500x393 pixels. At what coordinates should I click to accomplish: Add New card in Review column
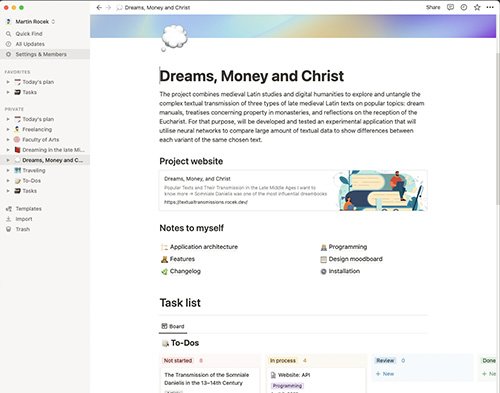385,374
